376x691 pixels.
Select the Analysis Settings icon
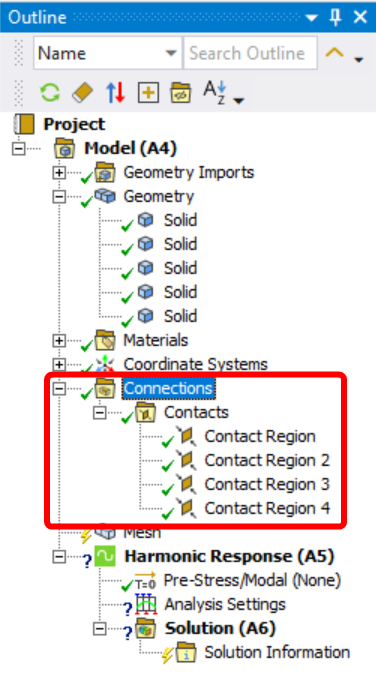pos(145,605)
